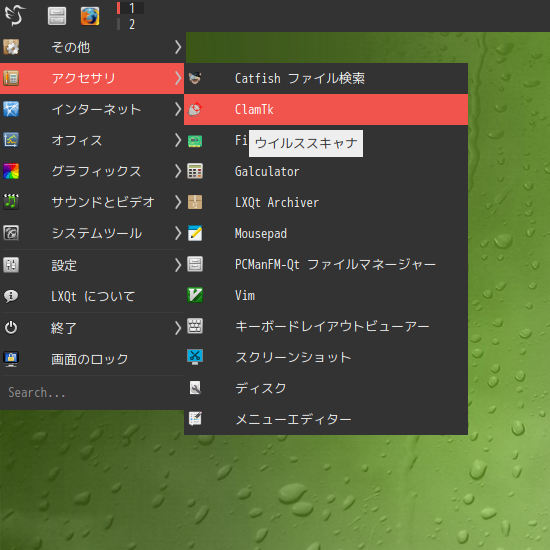Click the LXQt について info bubble icon
Image resolution: width=550 pixels, height=550 pixels.
click(11, 296)
